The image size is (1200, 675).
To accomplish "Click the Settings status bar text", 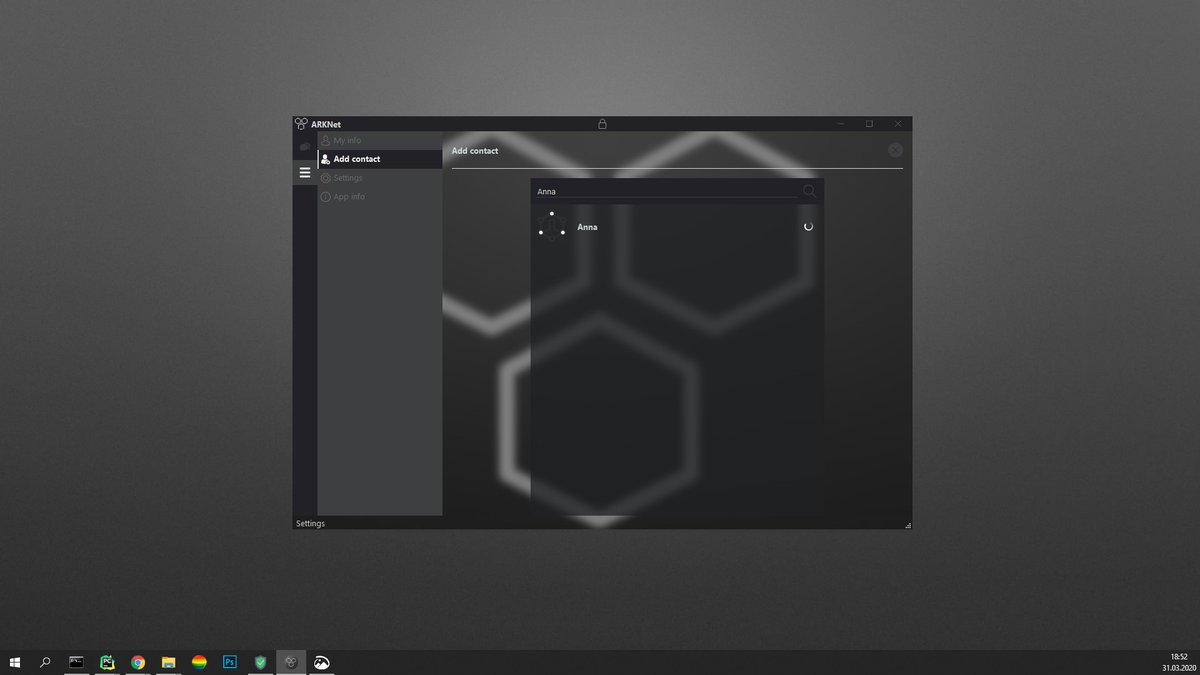I will pyautogui.click(x=310, y=524).
